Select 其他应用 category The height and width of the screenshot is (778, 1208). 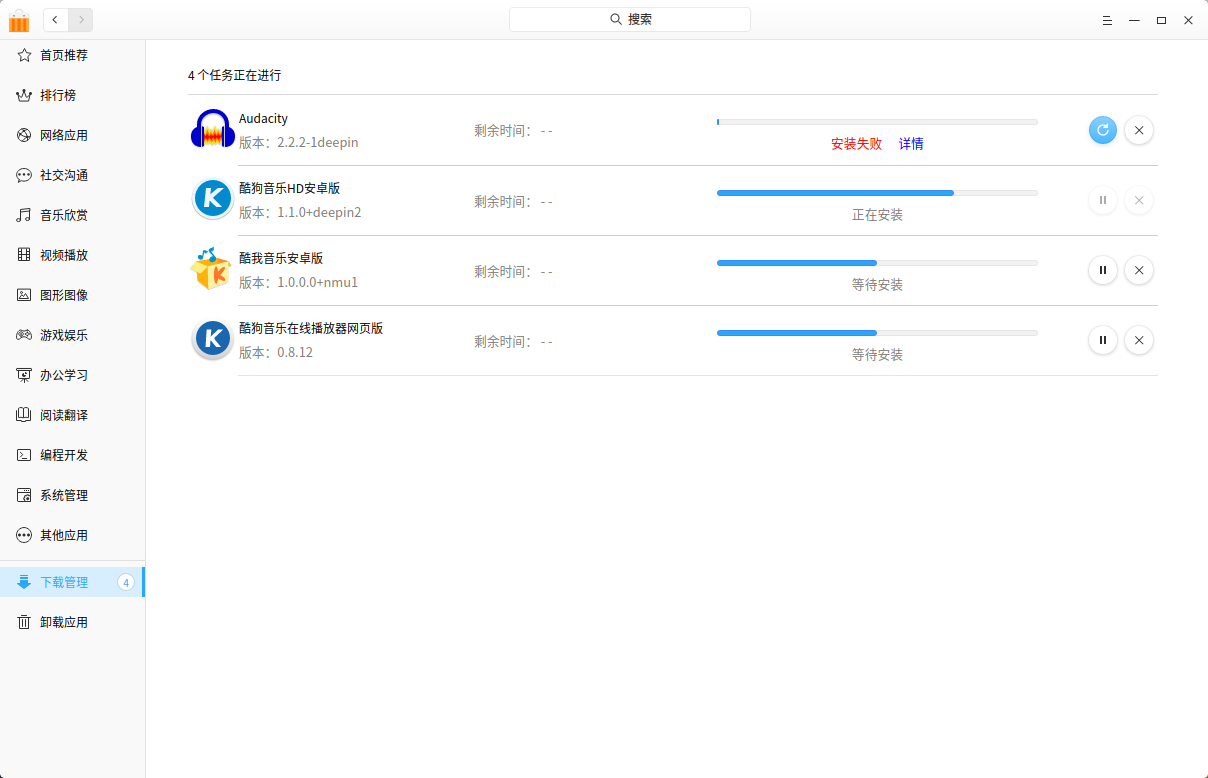pyautogui.click(x=72, y=535)
